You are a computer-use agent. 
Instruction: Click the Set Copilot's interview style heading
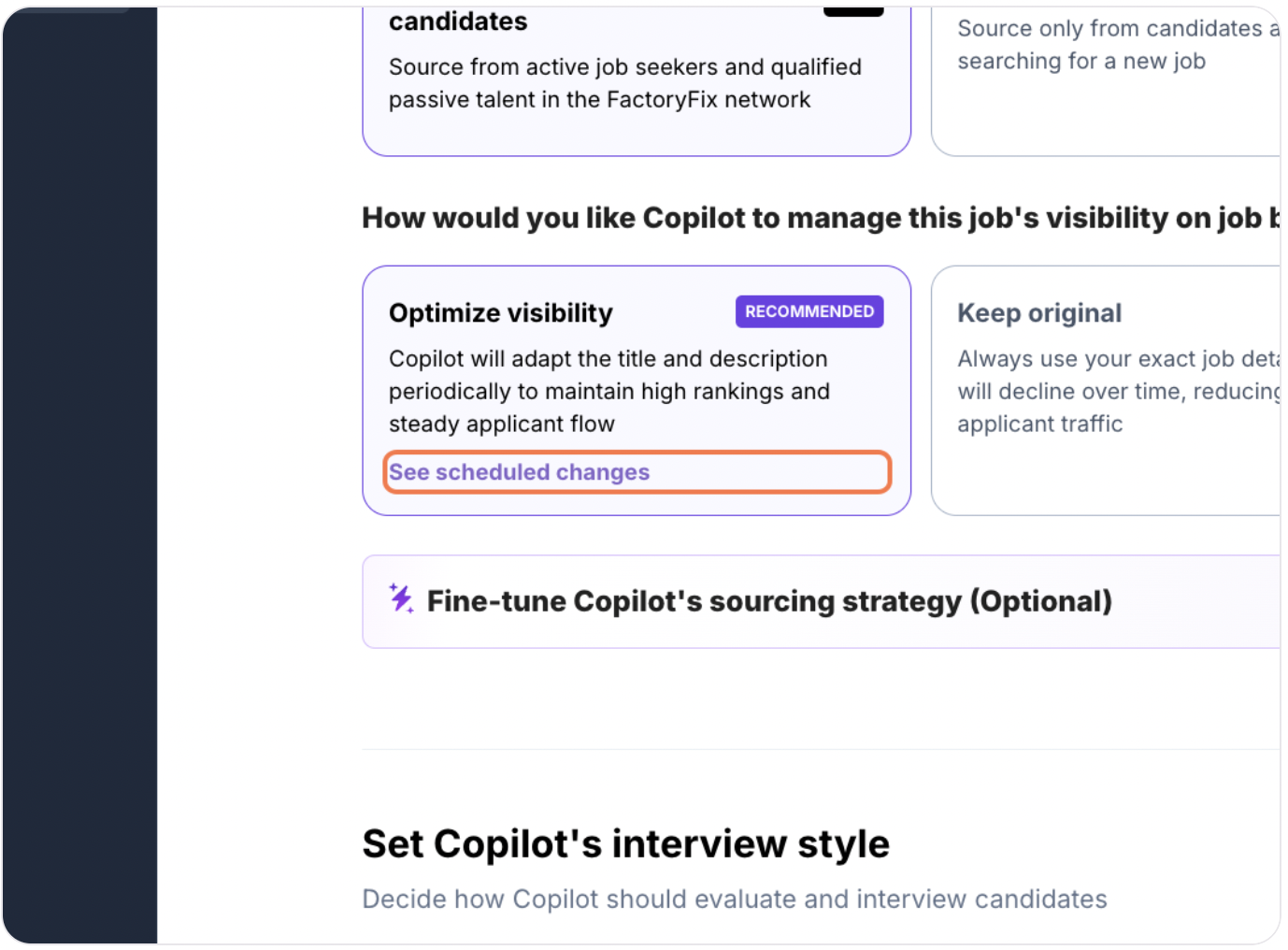pyautogui.click(x=625, y=843)
